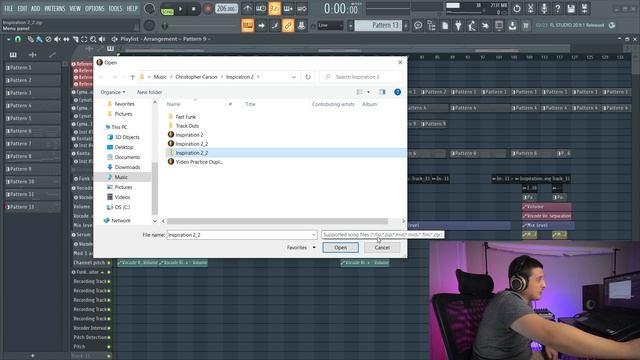Save the project with the floppy disk icon
640x360 pixels.
click(x=571, y=8)
